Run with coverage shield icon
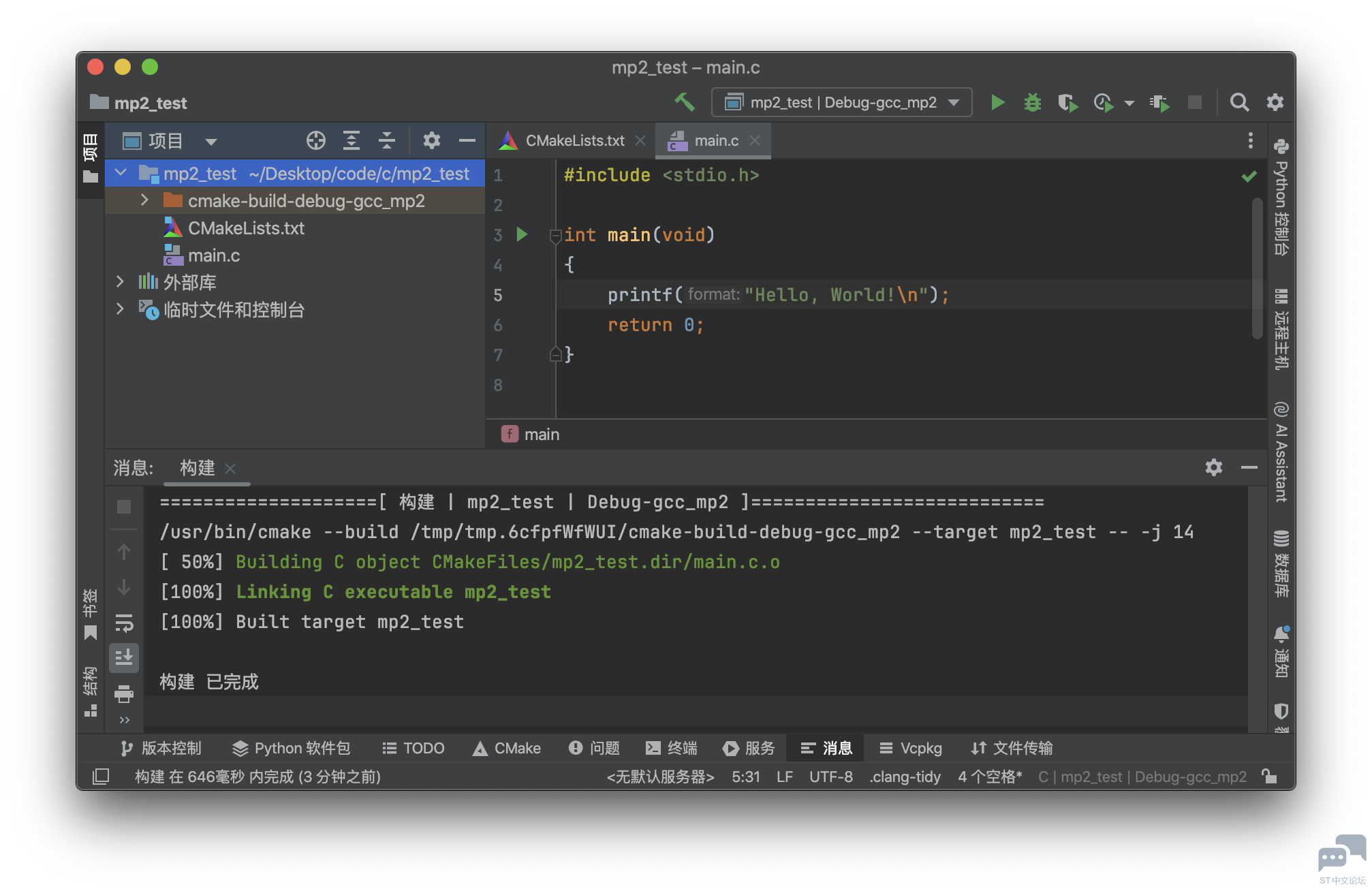Viewport: 1372px width, 891px height. point(1067,102)
